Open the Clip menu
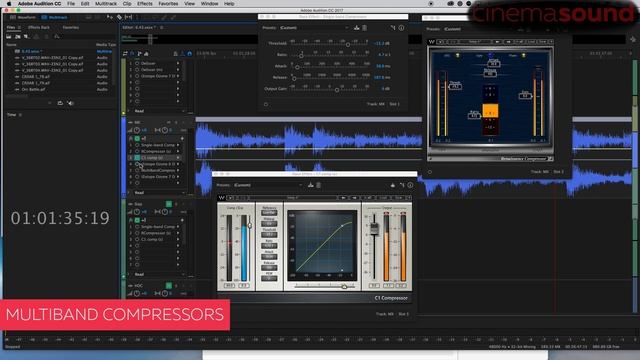 click(x=127, y=4)
